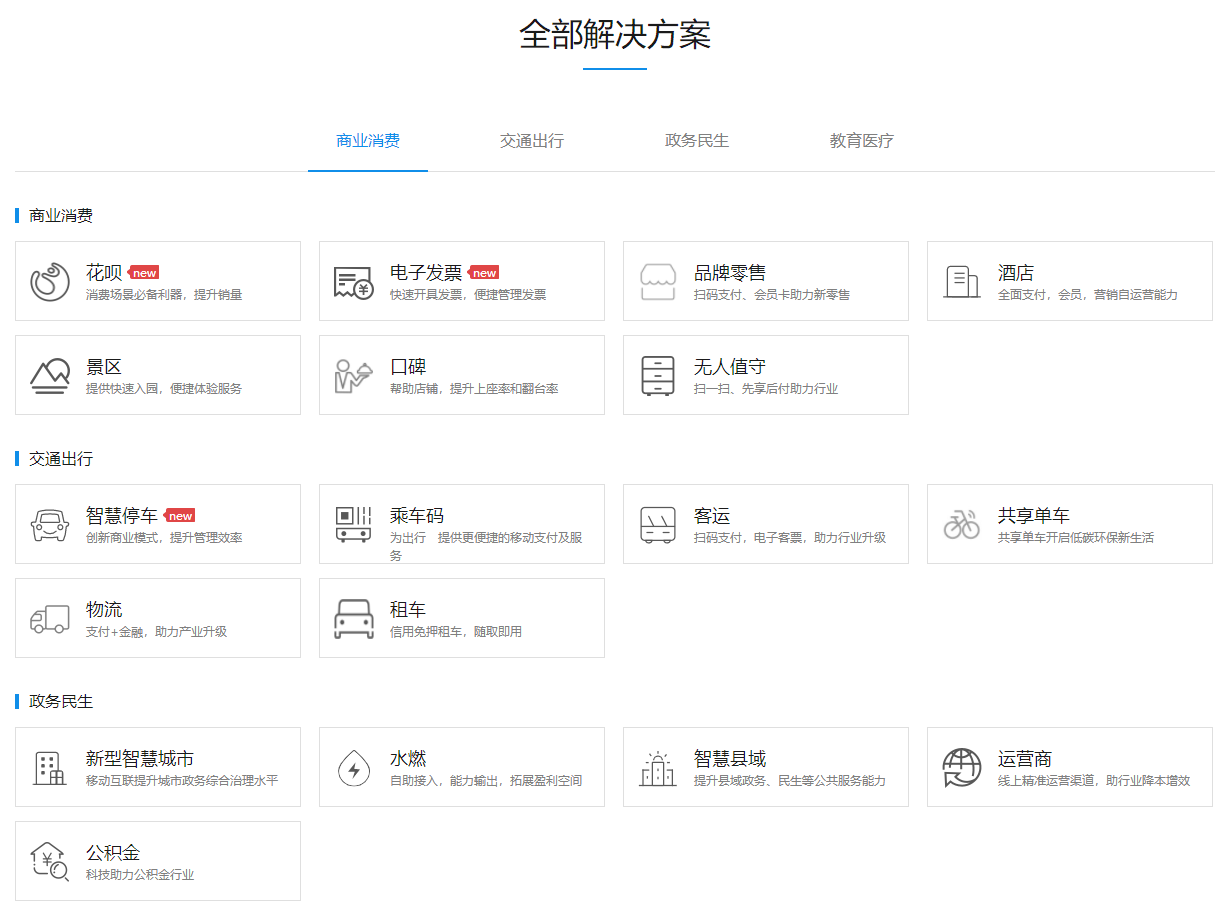
Task: Open the 智慧县域 solution title
Action: (730, 759)
